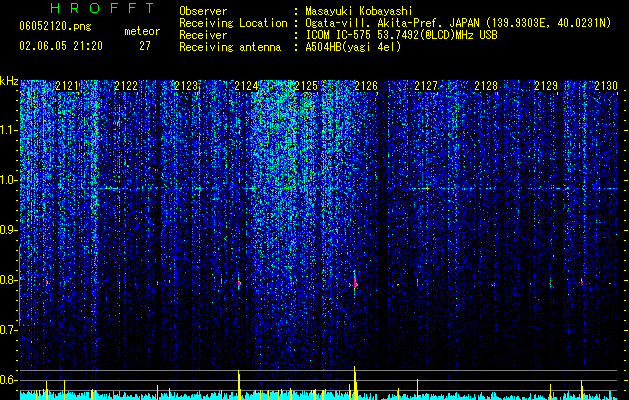Click the 2123 time marker
This screenshot has height=400, width=629.
(186, 86)
